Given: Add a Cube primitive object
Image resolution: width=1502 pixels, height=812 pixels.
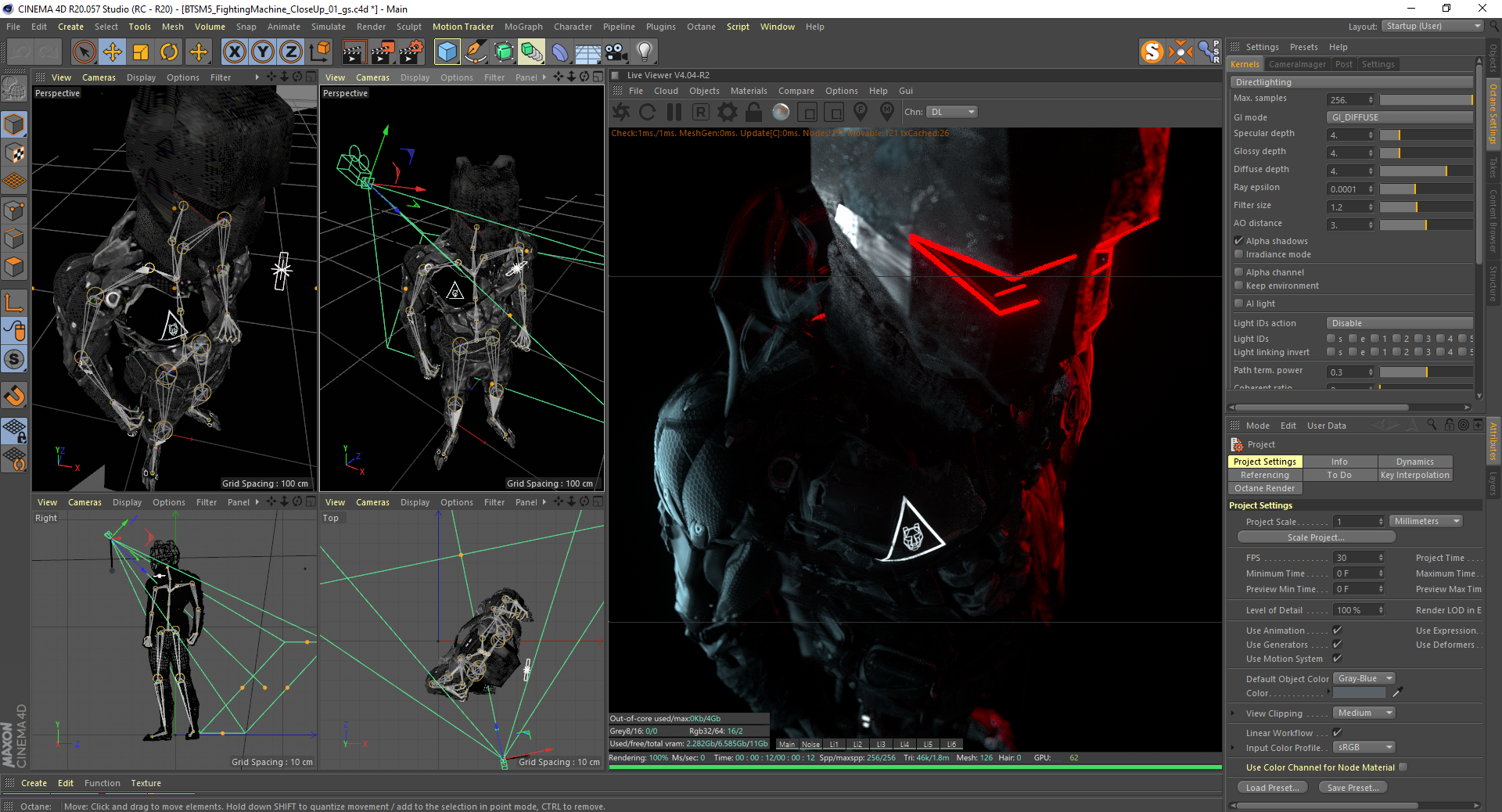Looking at the screenshot, I should point(447,52).
